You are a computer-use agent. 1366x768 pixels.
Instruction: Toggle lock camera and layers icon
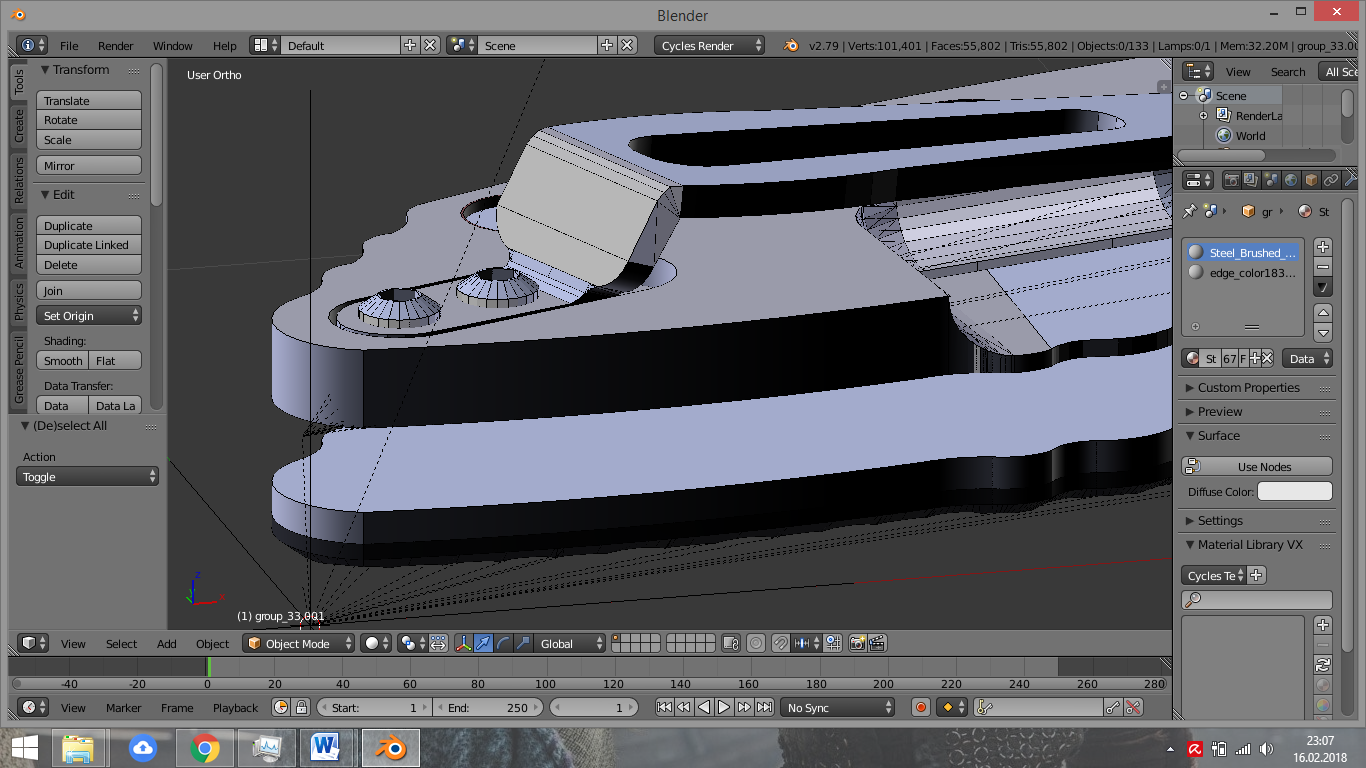[x=730, y=643]
